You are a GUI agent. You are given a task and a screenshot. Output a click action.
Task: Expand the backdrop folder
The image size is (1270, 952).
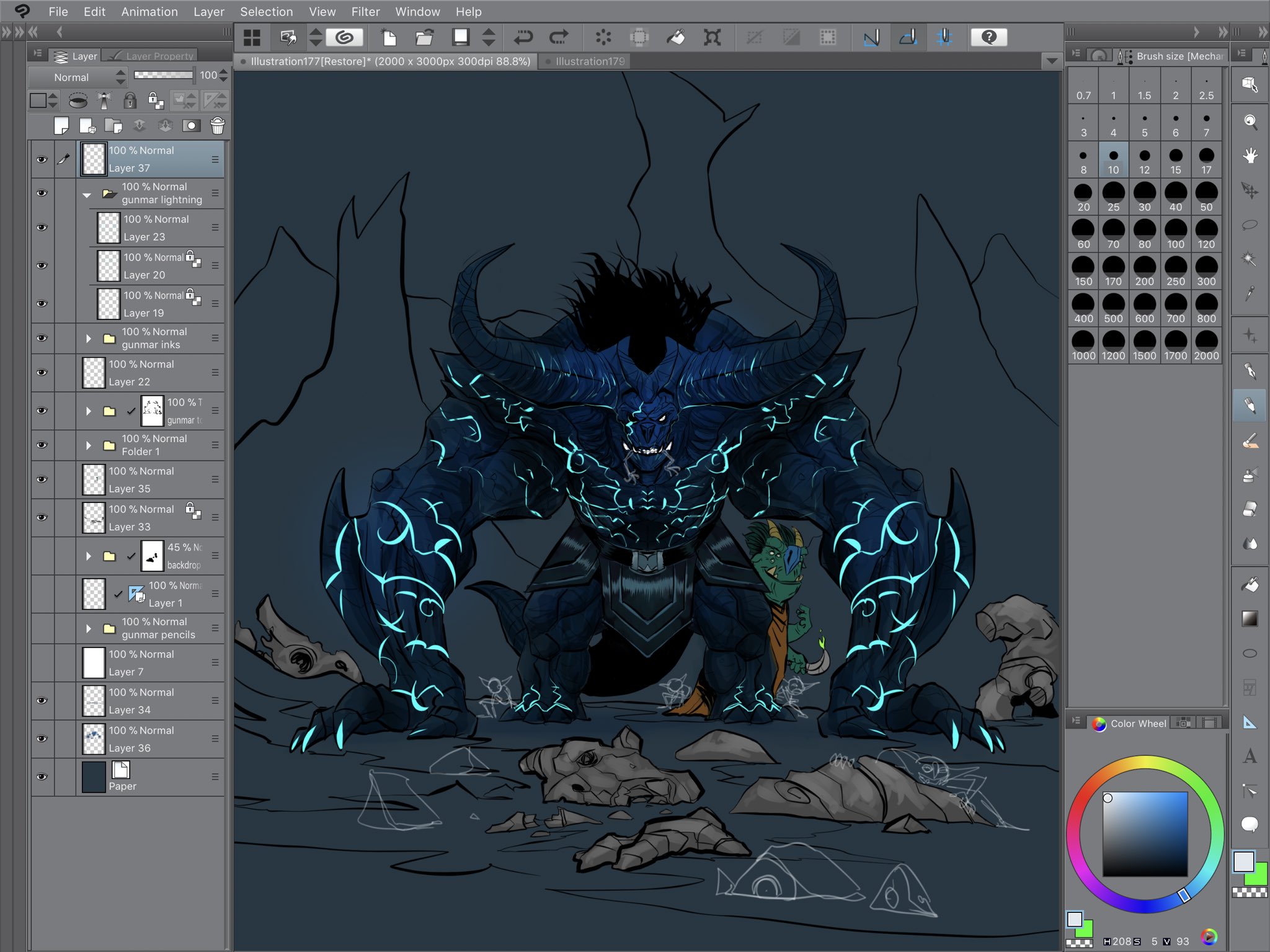[89, 556]
